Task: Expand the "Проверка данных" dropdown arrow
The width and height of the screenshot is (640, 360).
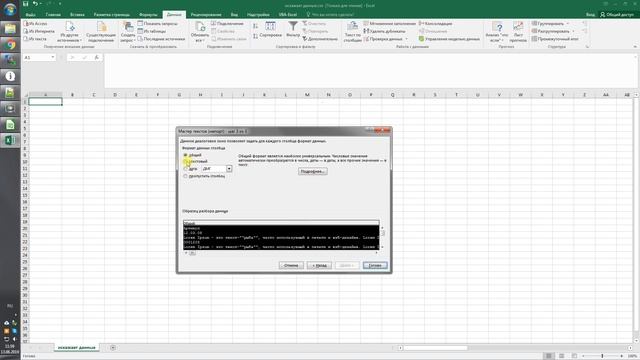Action: [x=407, y=39]
